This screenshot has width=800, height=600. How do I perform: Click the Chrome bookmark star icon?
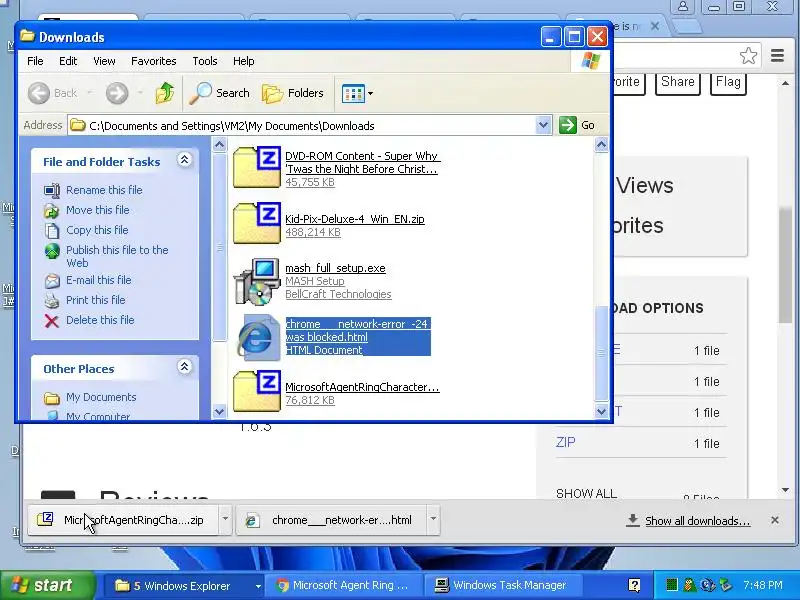pos(748,55)
